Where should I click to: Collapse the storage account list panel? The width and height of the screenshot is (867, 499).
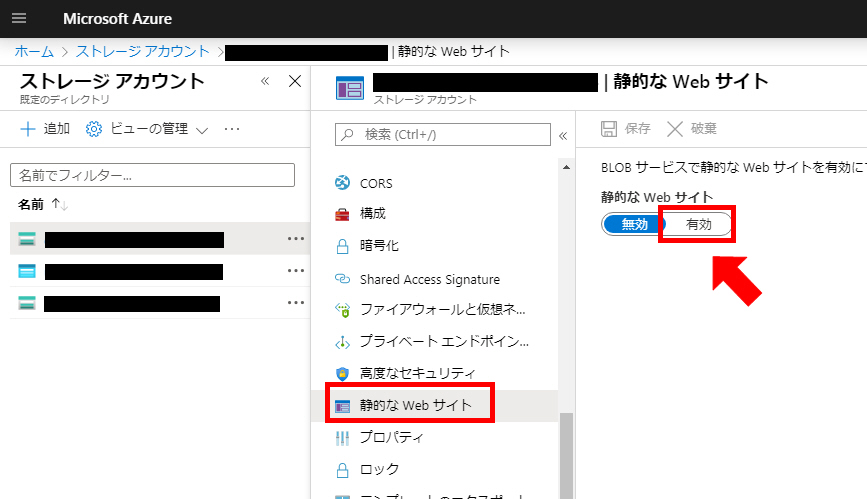tap(265, 81)
